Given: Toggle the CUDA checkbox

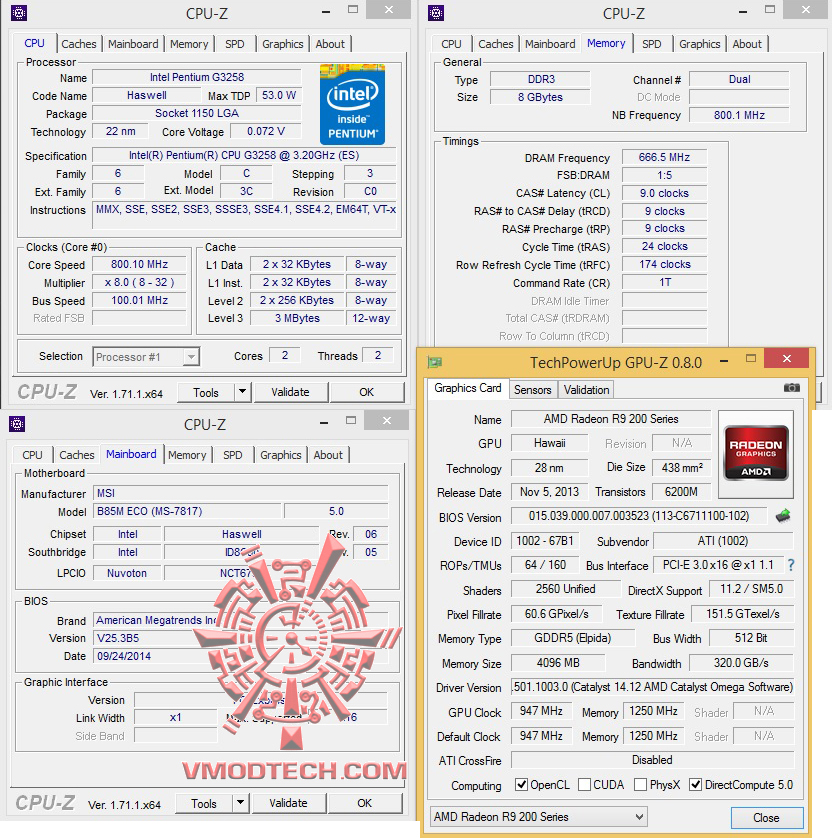Looking at the screenshot, I should (584, 785).
